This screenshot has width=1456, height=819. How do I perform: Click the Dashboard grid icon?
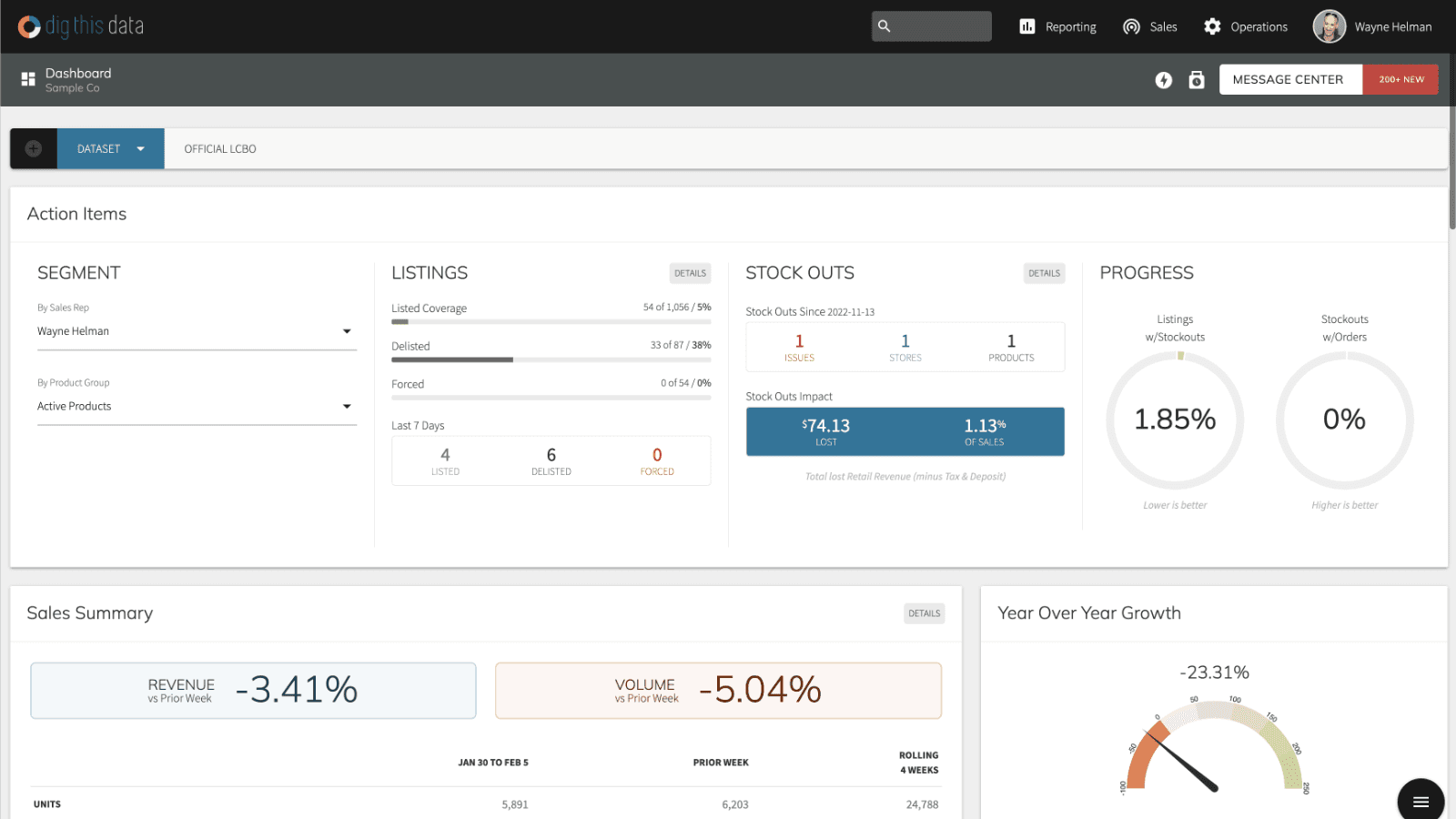(28, 79)
